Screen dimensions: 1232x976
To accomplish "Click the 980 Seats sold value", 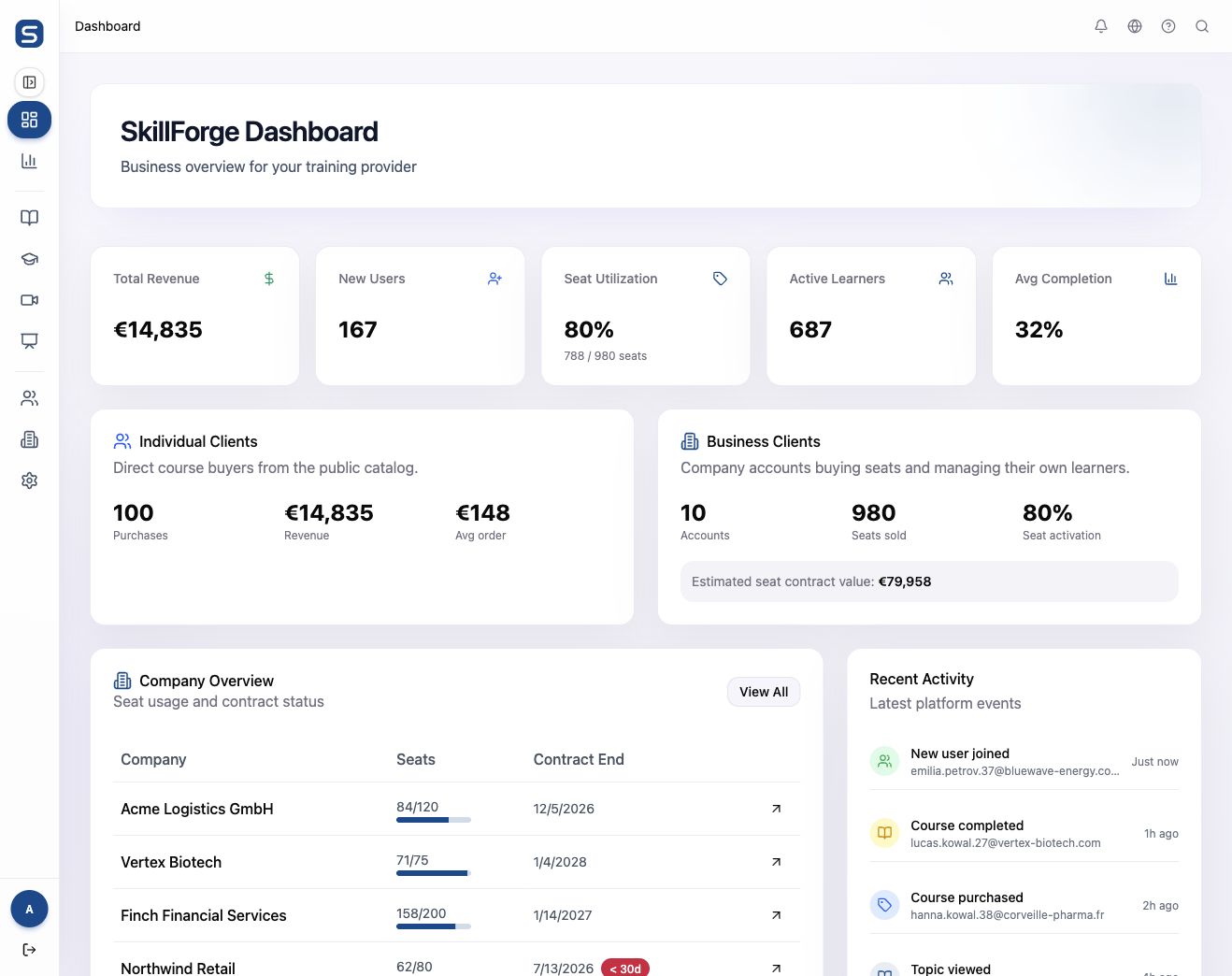I will coord(874,513).
